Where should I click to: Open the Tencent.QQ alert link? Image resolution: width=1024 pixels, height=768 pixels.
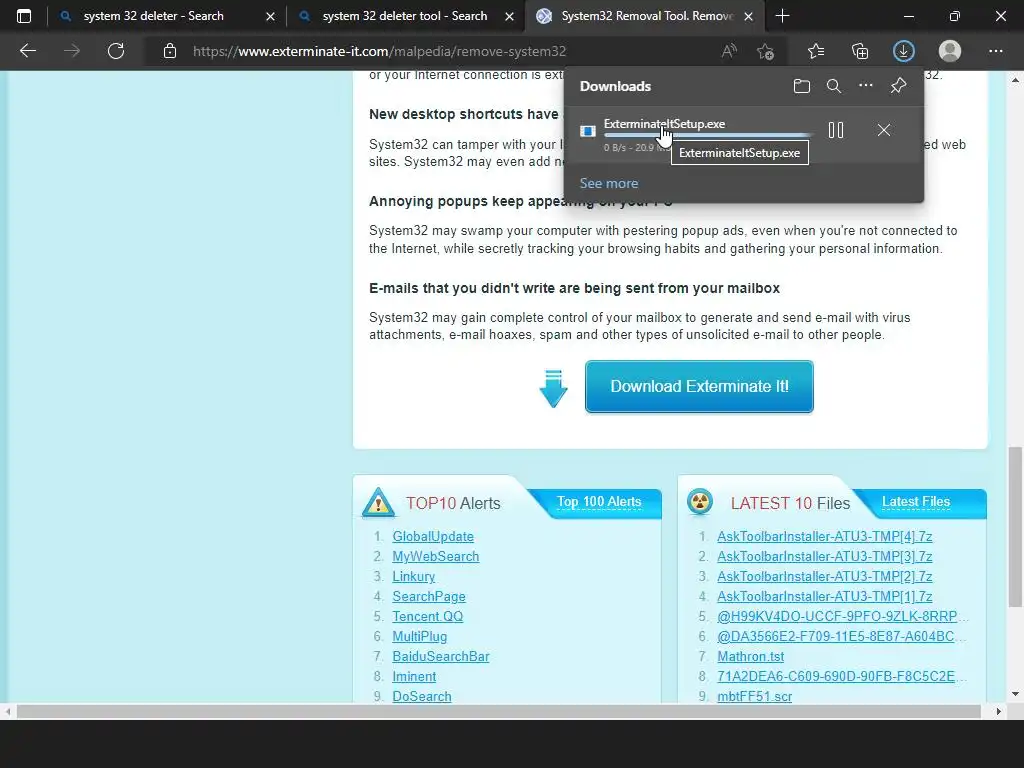point(428,616)
